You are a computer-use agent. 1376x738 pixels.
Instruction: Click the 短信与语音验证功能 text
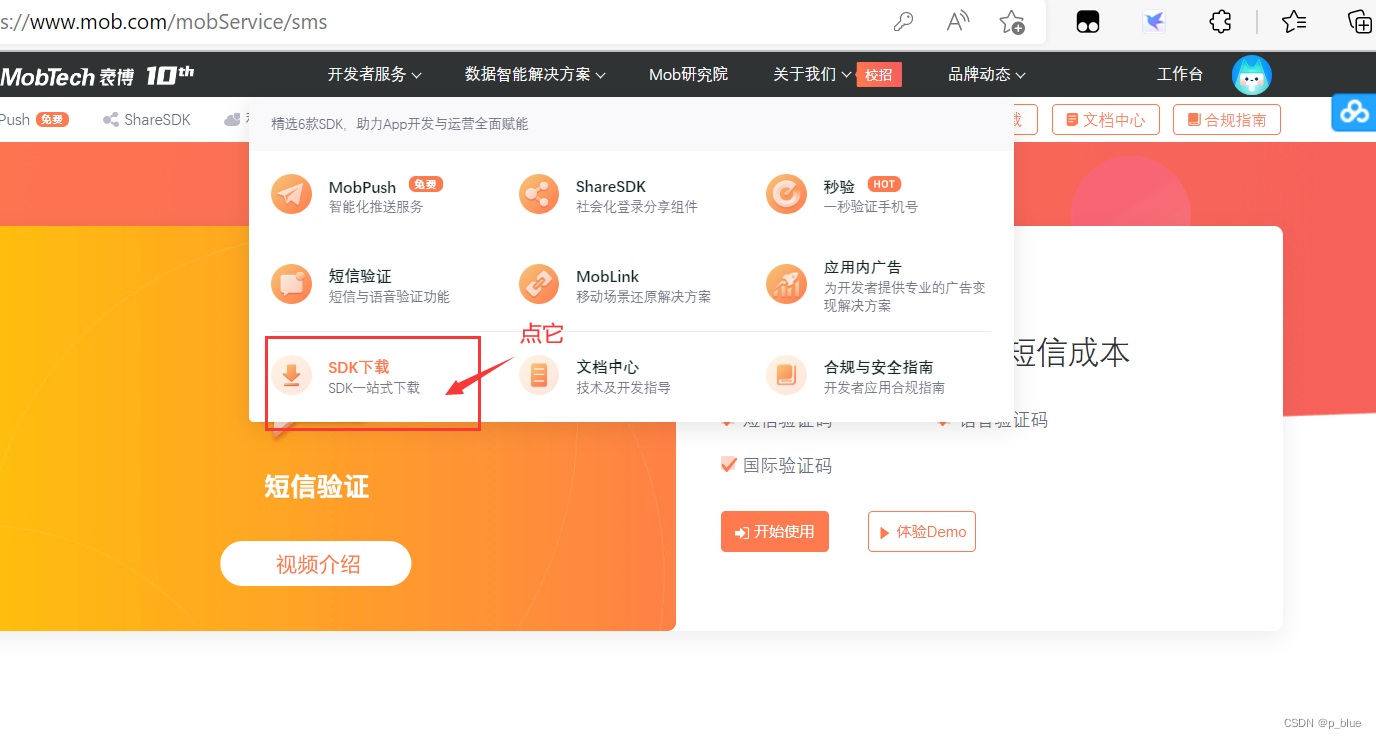click(x=389, y=297)
